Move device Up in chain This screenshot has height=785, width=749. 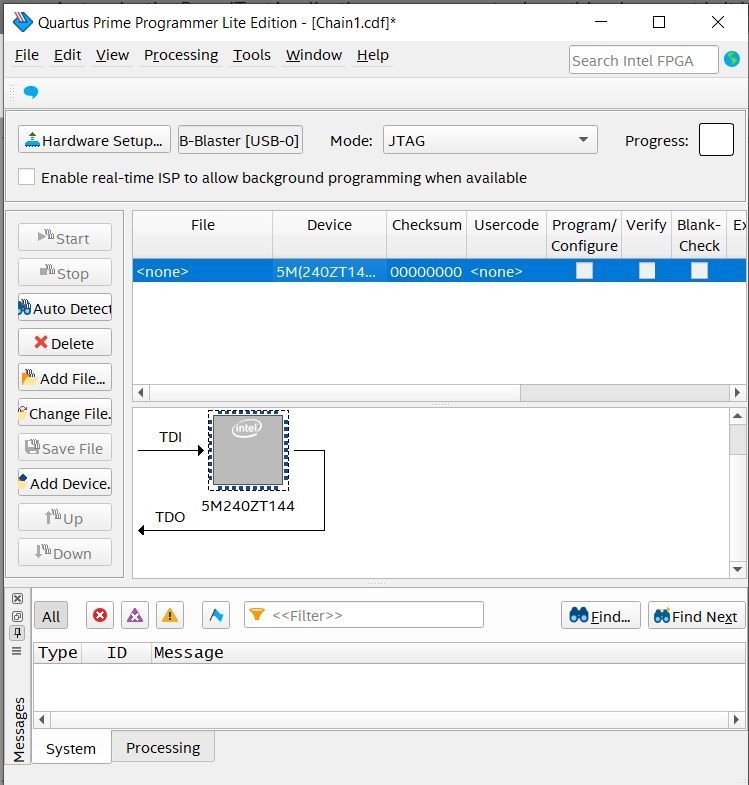[x=65, y=518]
